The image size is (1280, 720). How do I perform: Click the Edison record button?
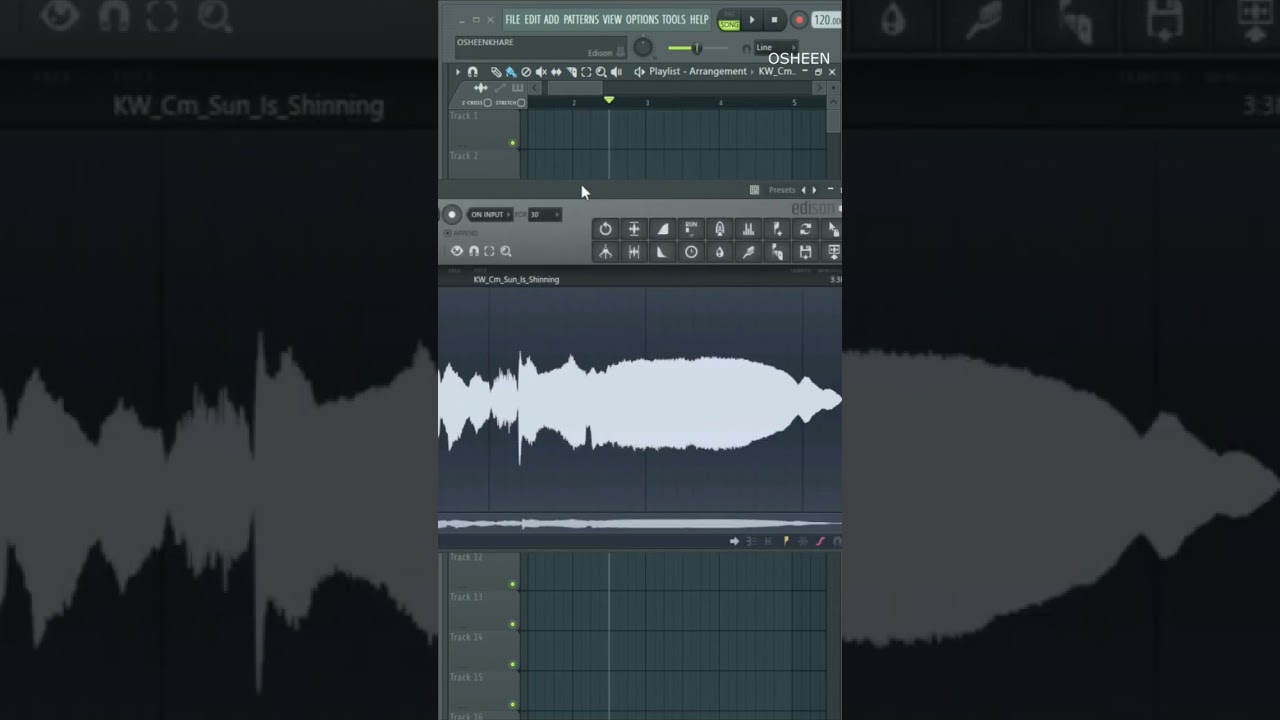[x=452, y=214]
